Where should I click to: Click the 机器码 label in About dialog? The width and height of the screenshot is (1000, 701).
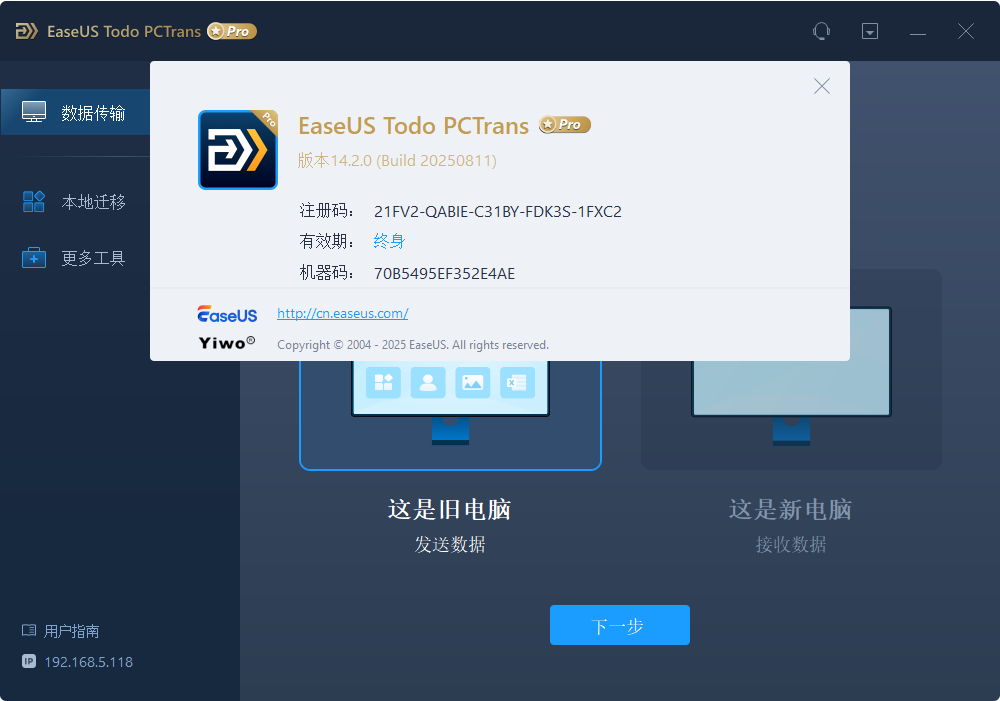[327, 273]
